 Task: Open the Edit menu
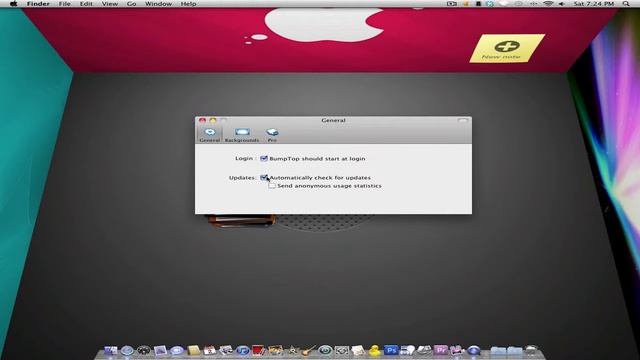(86, 4)
